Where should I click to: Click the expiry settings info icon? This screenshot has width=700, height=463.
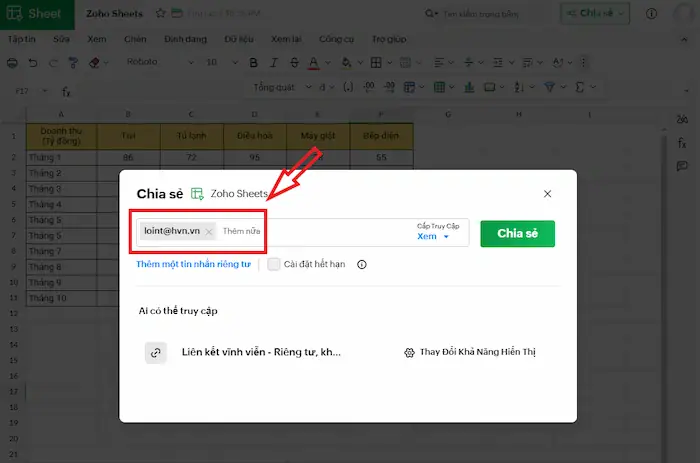tap(362, 265)
